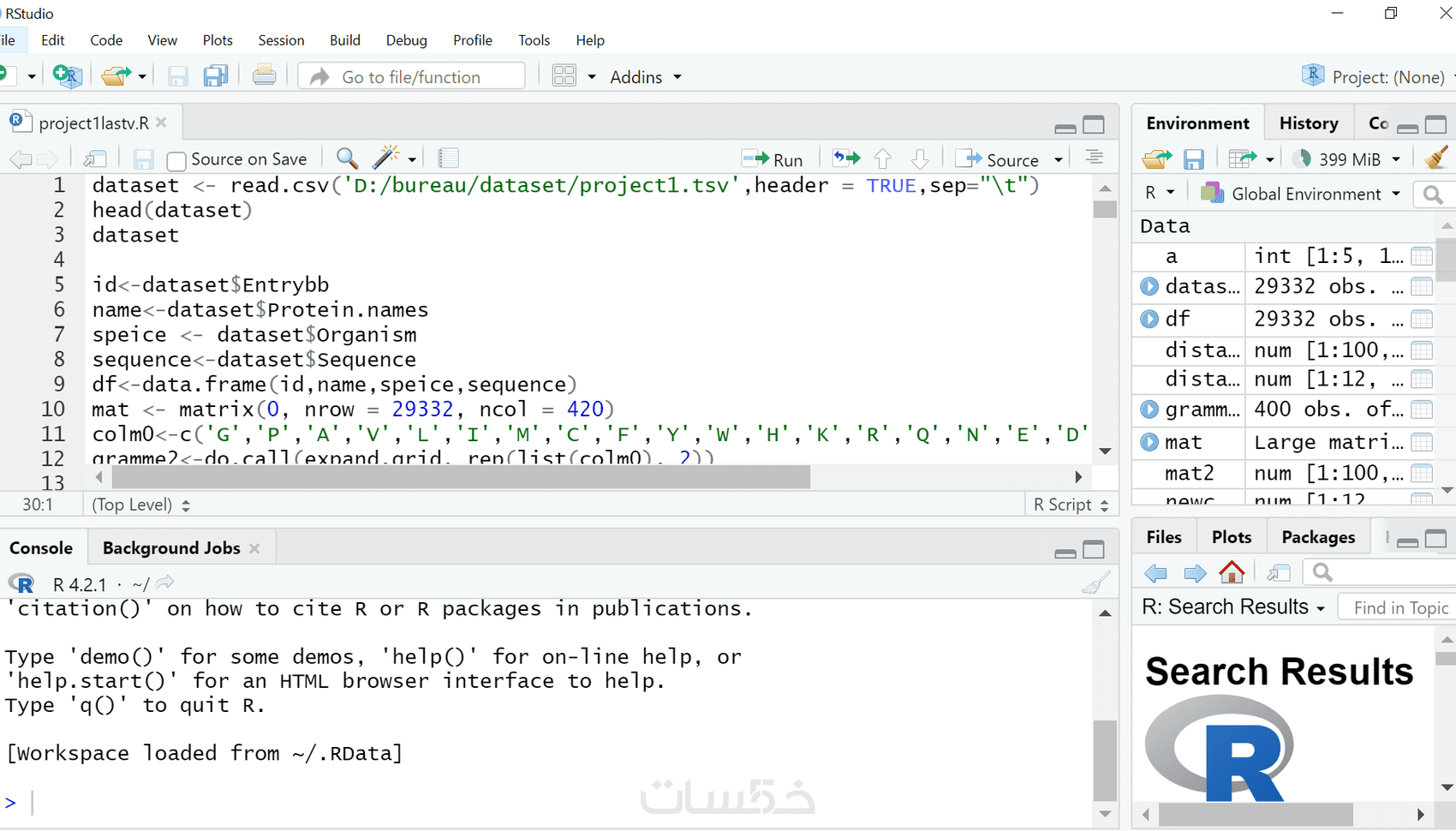This screenshot has width=1456, height=831.
Task: View the df data frame in spreadsheet grid
Action: (x=1421, y=319)
